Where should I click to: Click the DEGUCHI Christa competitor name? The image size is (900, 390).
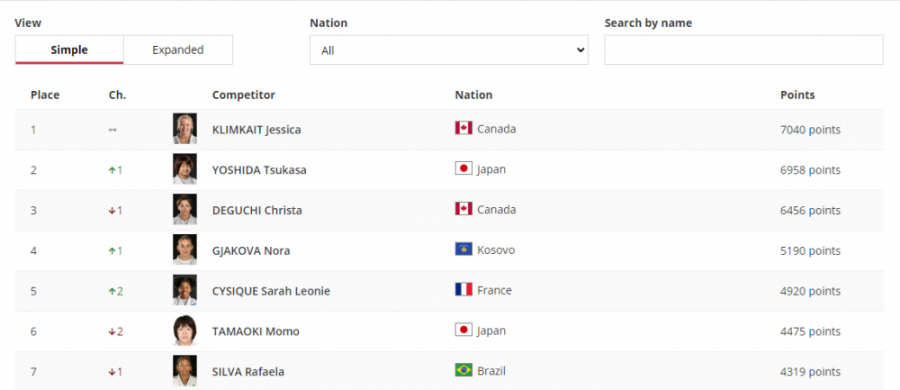click(x=257, y=210)
